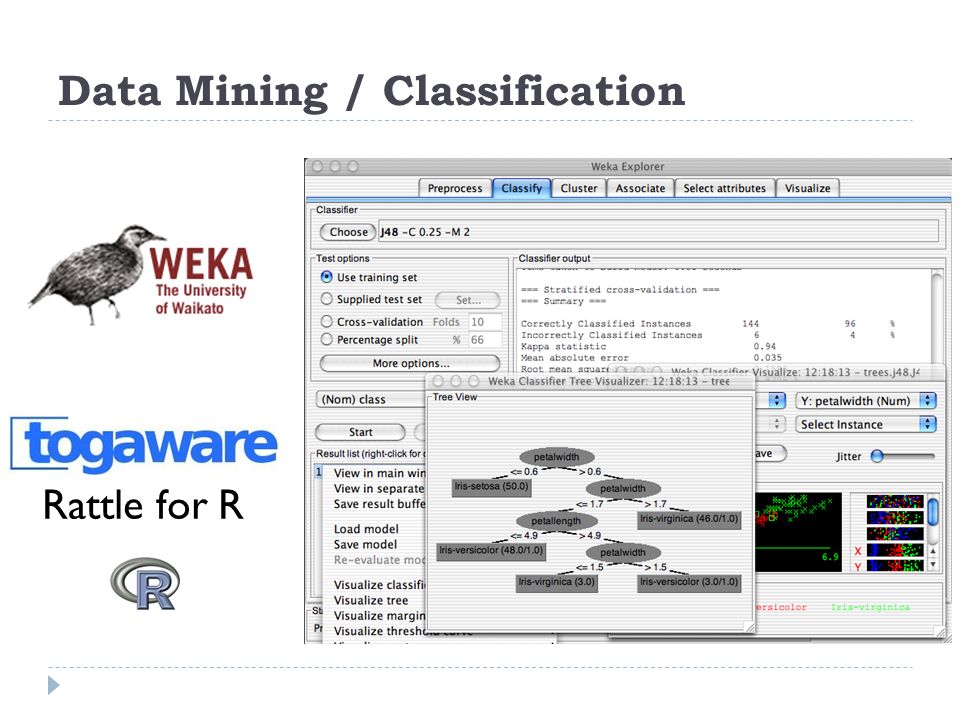960x720 pixels.
Task: Click attribute strip marked X
Action: click(x=894, y=550)
